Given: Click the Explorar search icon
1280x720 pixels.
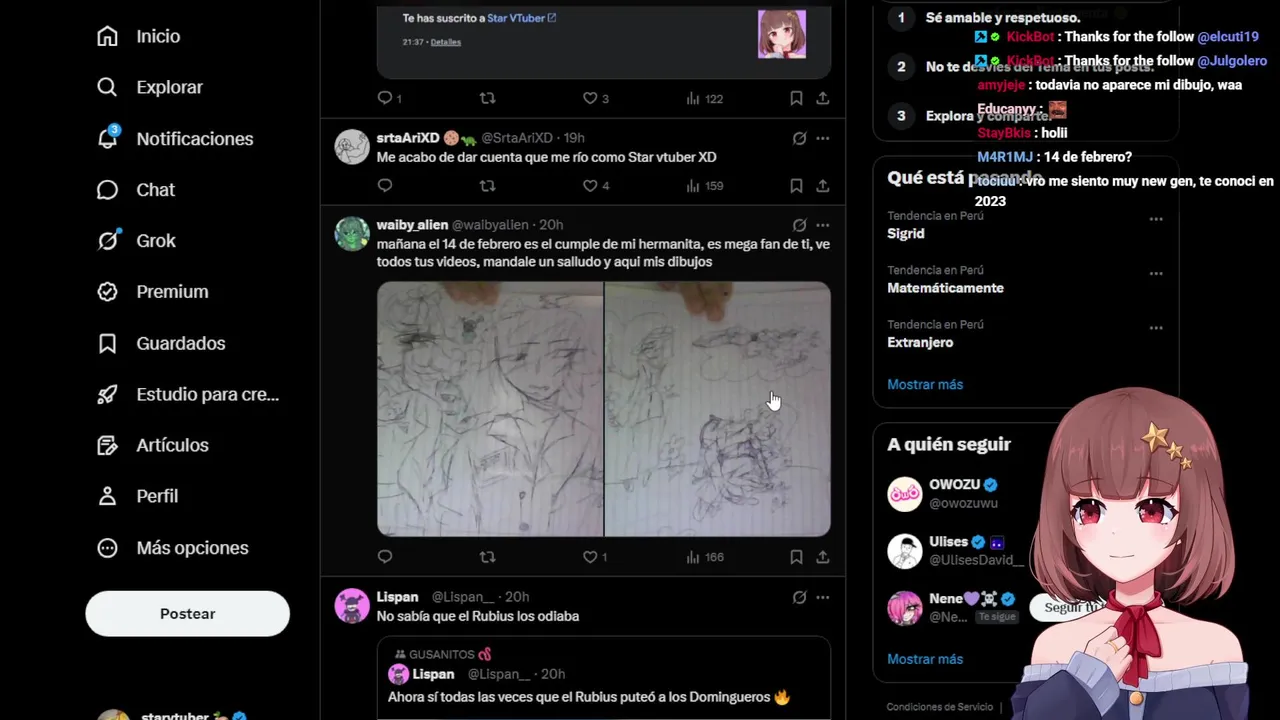Looking at the screenshot, I should (x=107, y=87).
